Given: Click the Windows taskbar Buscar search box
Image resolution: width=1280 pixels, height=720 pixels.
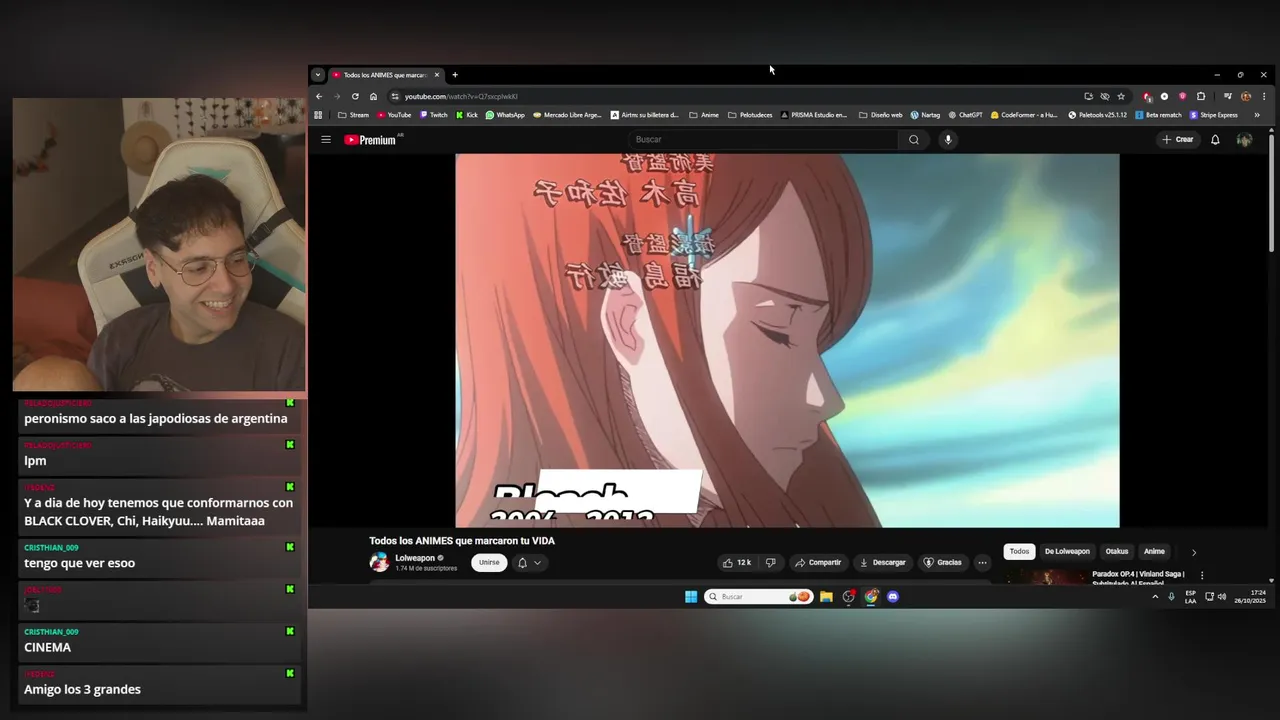Looking at the screenshot, I should [x=758, y=597].
